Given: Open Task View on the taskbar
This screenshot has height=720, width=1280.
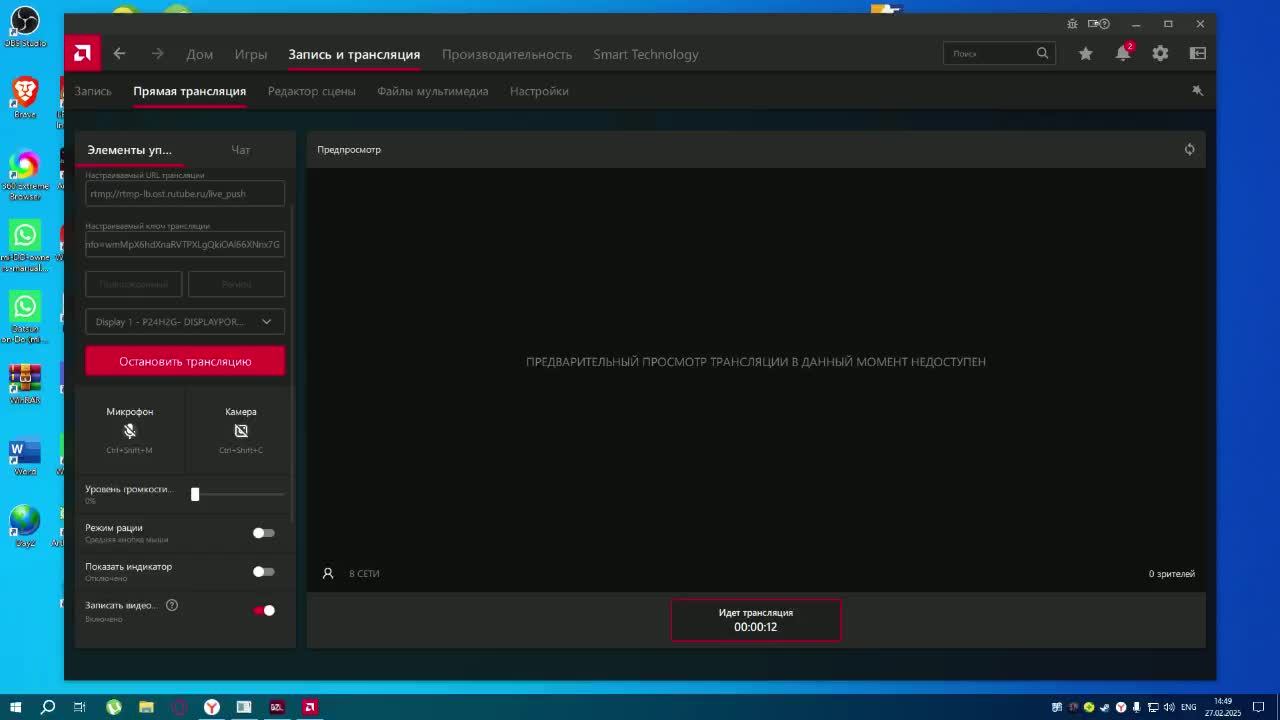Looking at the screenshot, I should (80, 707).
